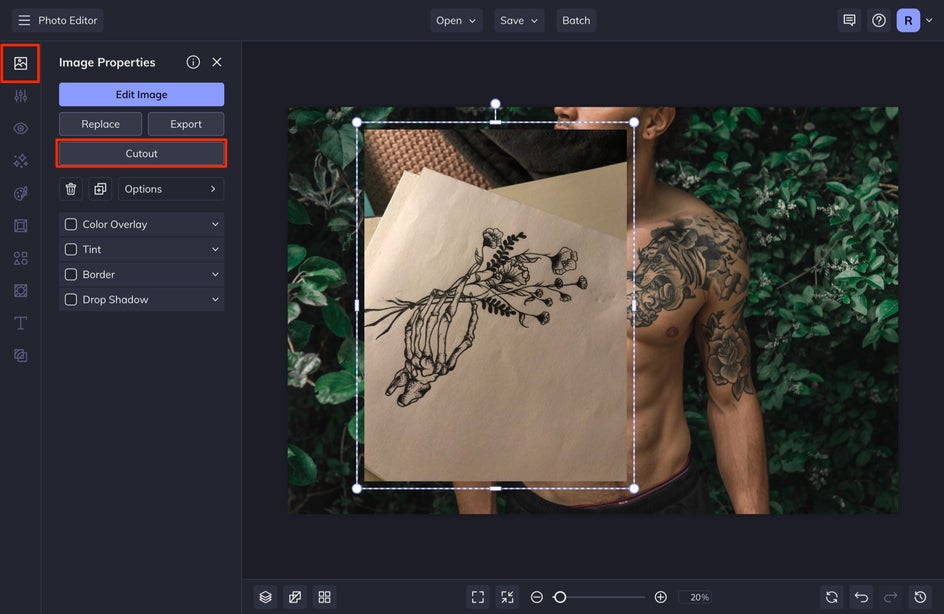Select the tattoo sketch image layer
The height and width of the screenshot is (614, 944).
tap(495, 305)
